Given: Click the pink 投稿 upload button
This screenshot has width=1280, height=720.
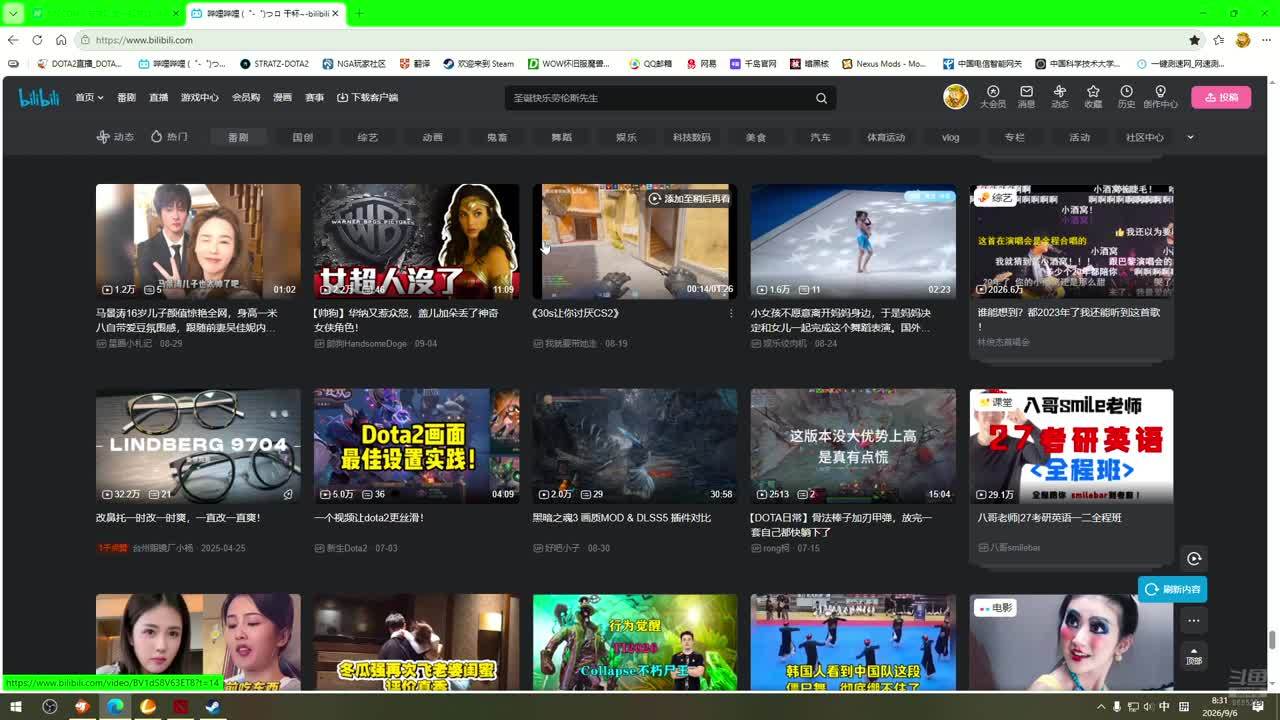Looking at the screenshot, I should pos(1221,97).
